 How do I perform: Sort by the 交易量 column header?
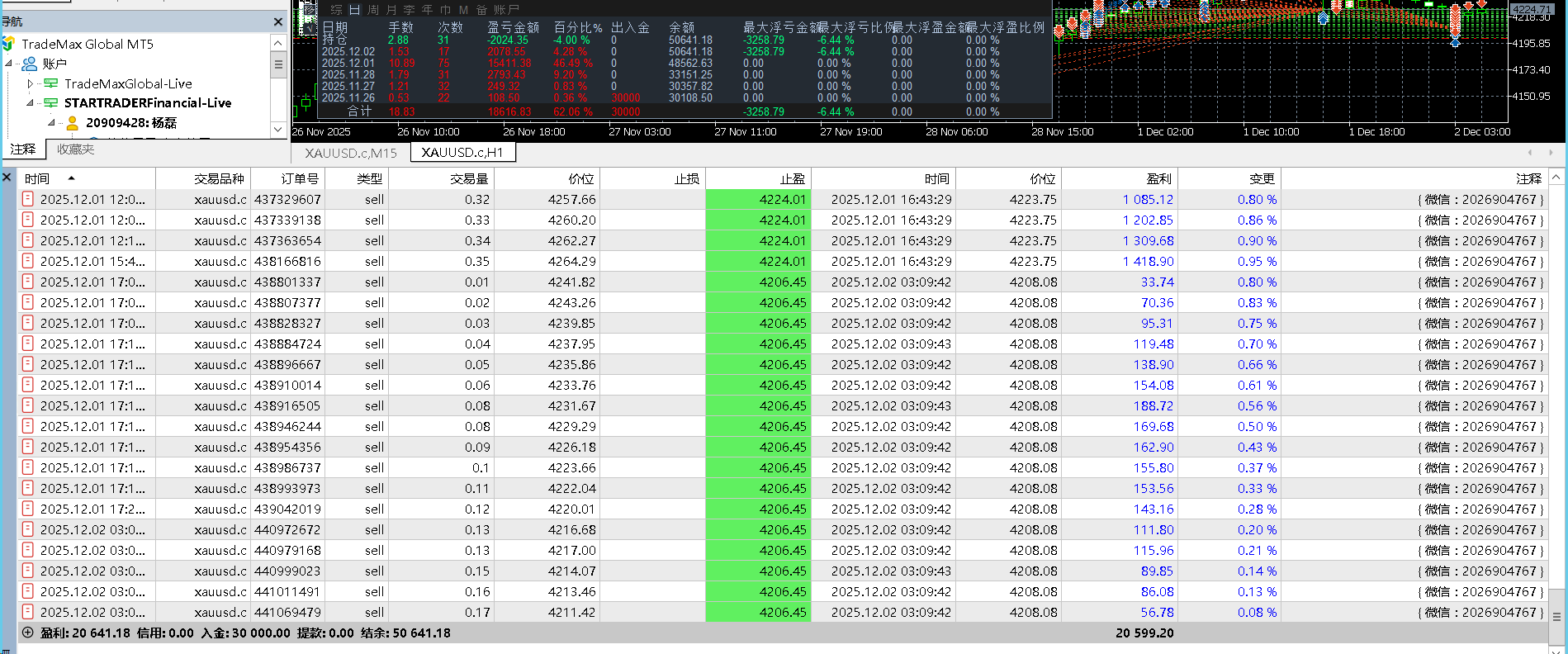pos(441,178)
